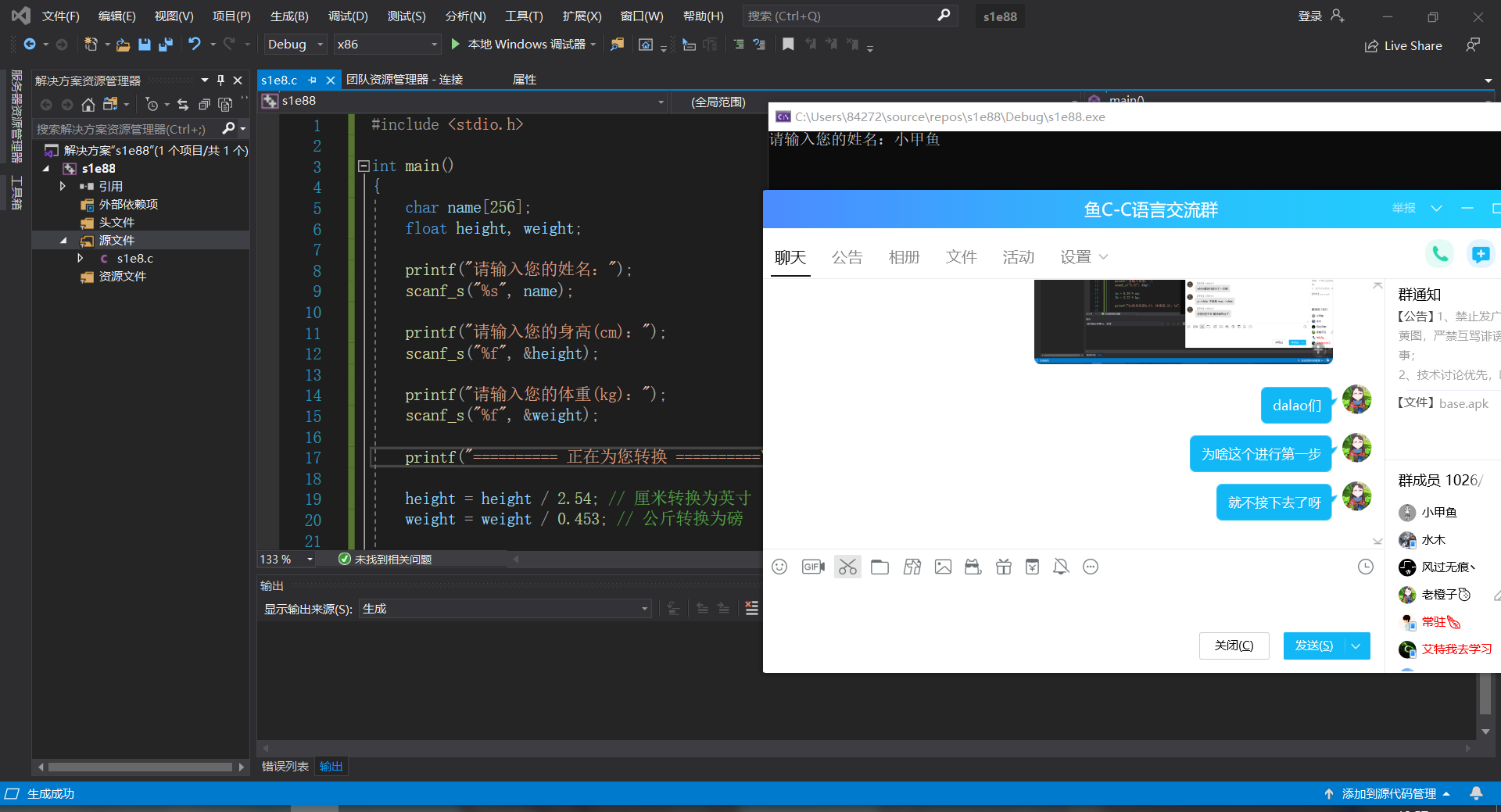Expand the s1e8.c file node
Viewport: 1501px width, 812px height.
(80, 258)
